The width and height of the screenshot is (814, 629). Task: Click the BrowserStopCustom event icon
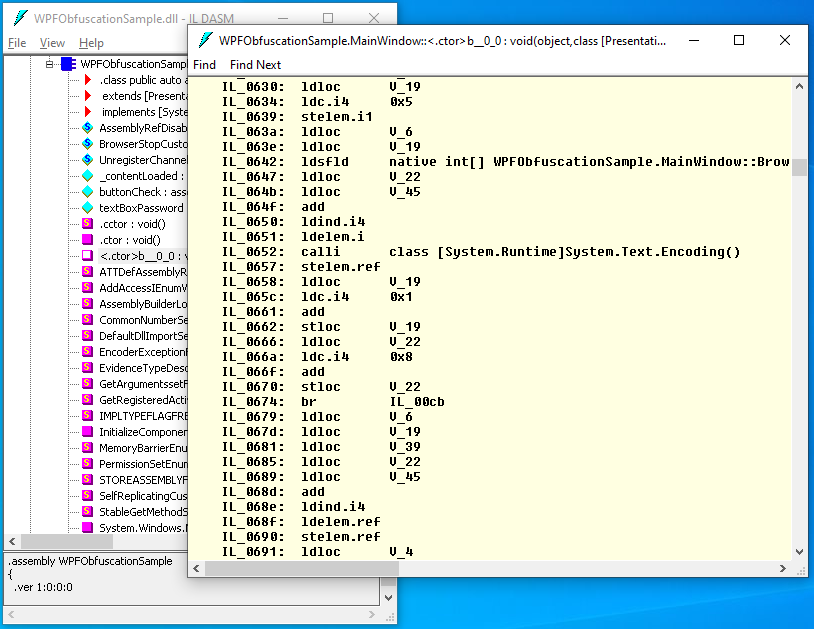tap(88, 144)
